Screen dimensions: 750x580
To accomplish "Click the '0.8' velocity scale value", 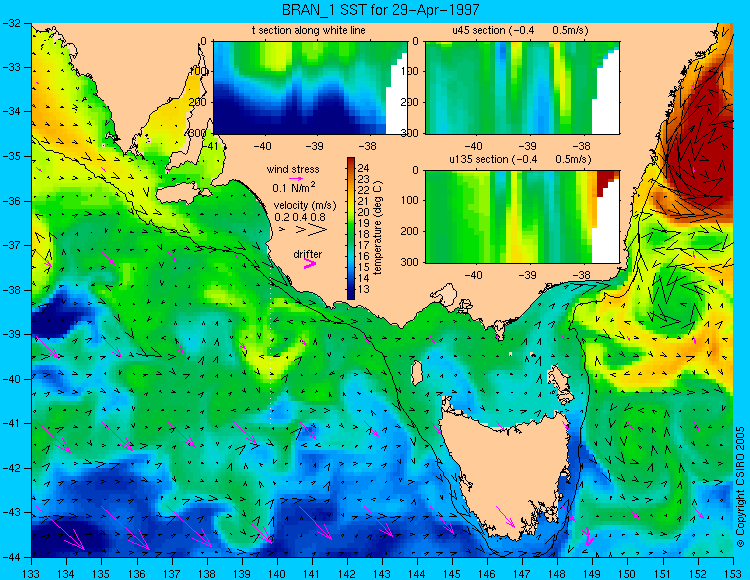I will click(x=318, y=218).
